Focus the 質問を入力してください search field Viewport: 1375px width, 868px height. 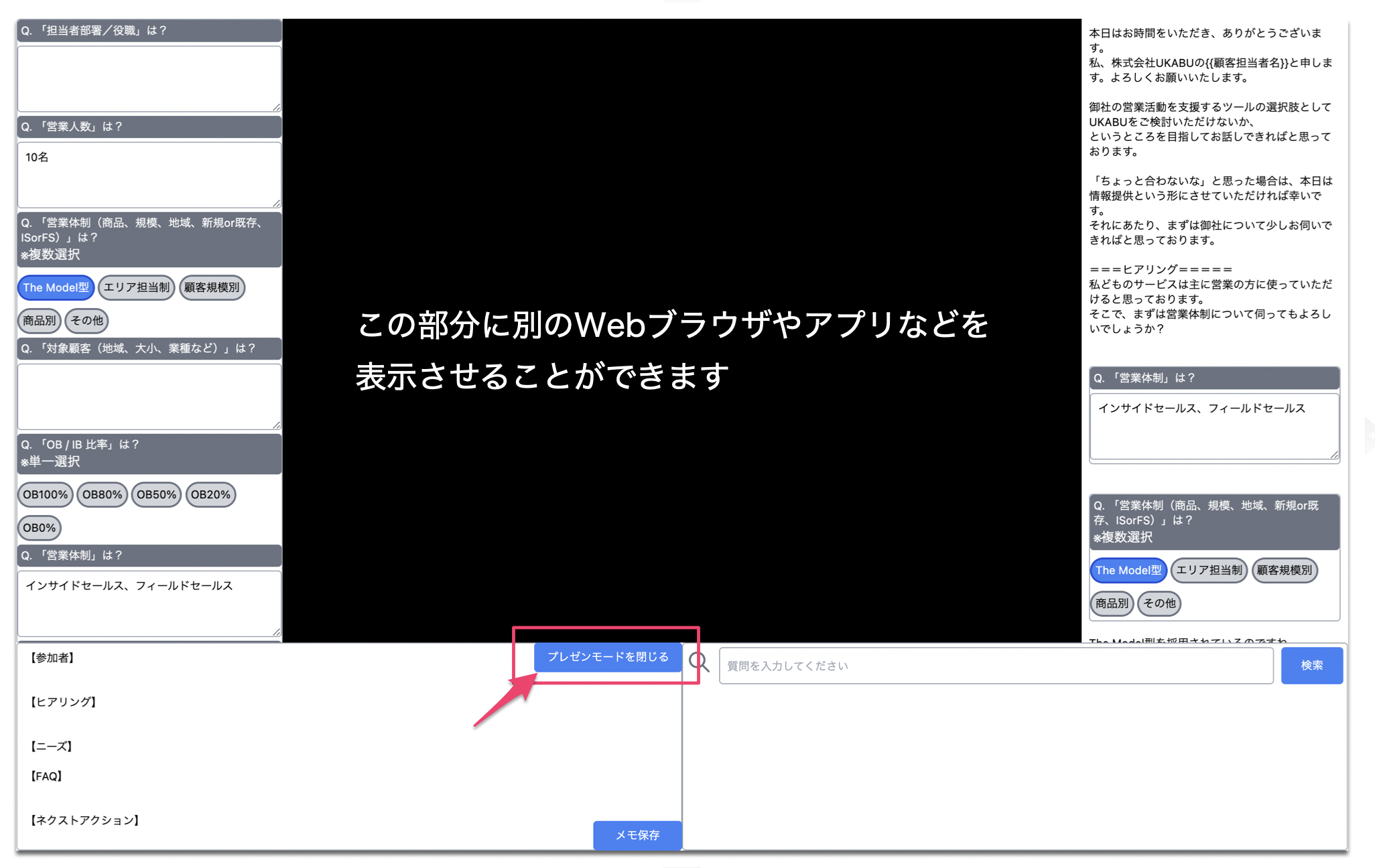tap(996, 666)
